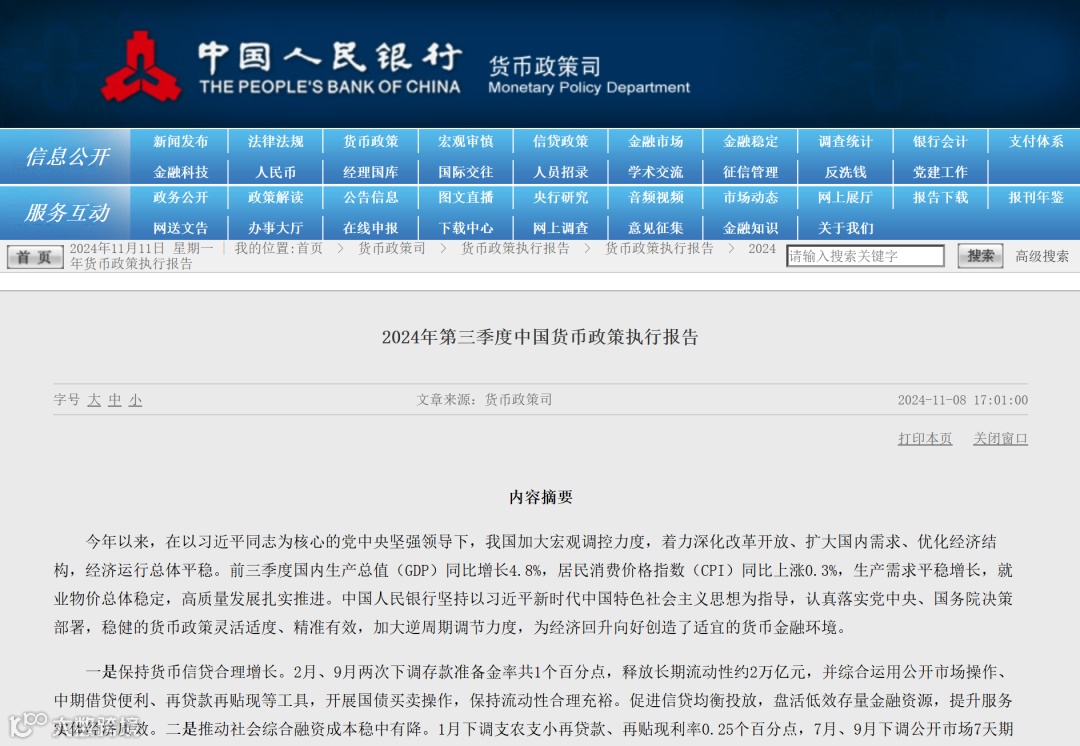Open 办事大厅 menu item
The image size is (1080, 746).
pyautogui.click(x=276, y=228)
